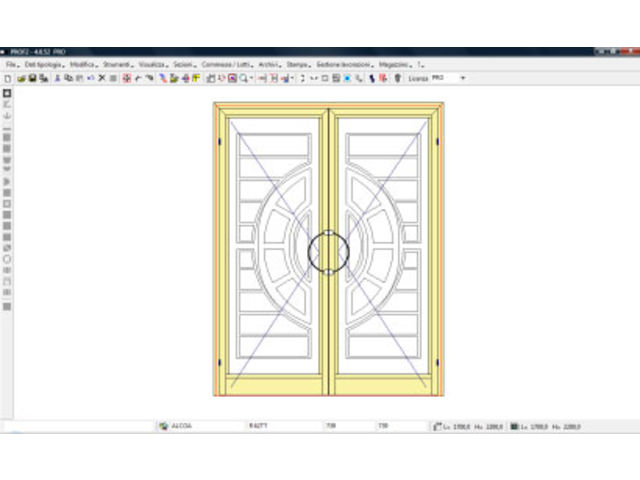Open the Archivi menu
The image size is (640, 480).
(269, 64)
